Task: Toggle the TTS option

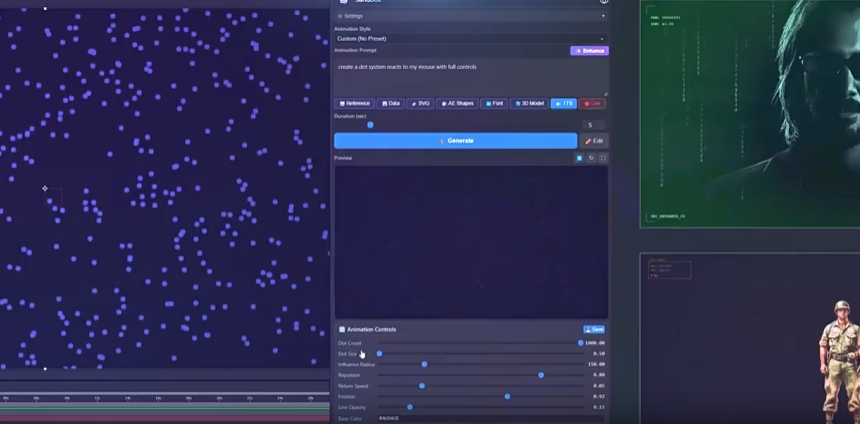Action: [x=564, y=103]
